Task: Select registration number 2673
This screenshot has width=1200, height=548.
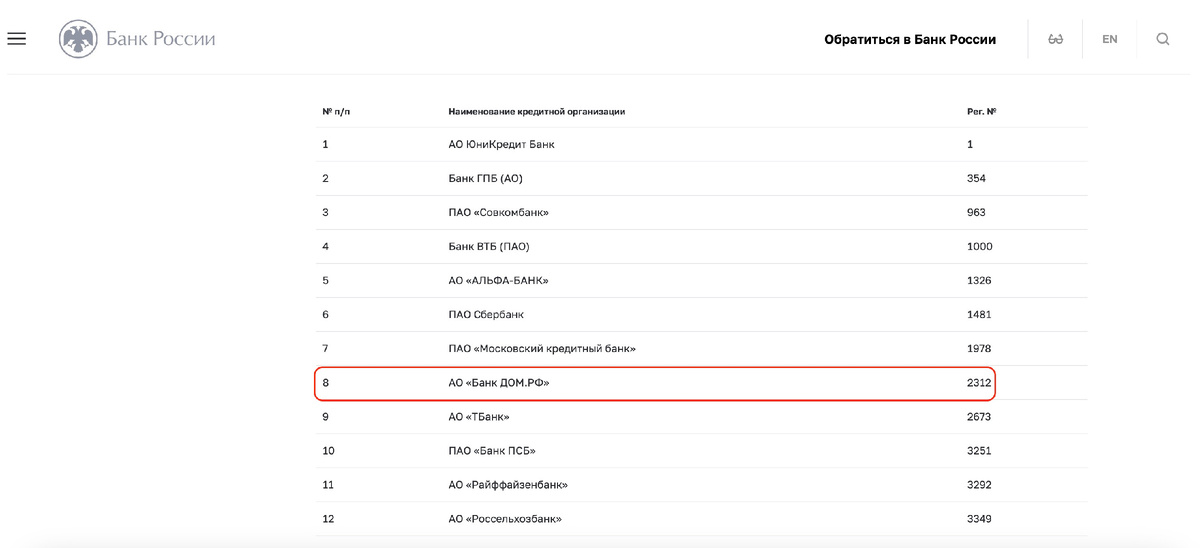Action: 979,417
